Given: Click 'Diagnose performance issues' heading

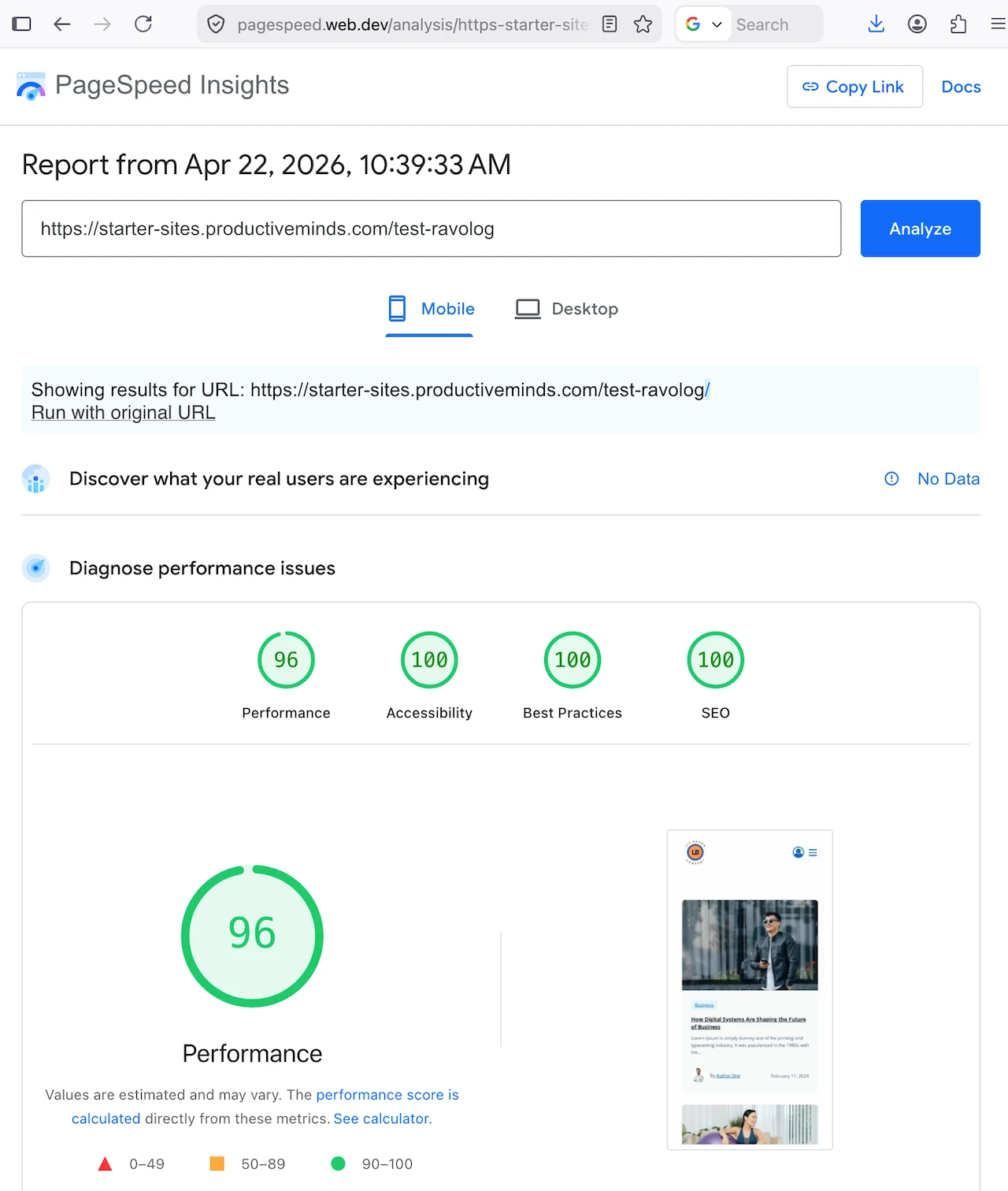Looking at the screenshot, I should 202,568.
